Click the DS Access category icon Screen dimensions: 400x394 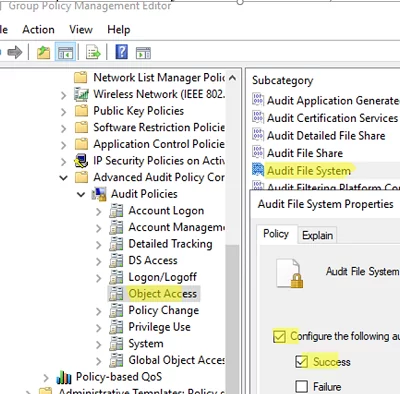tap(116, 260)
